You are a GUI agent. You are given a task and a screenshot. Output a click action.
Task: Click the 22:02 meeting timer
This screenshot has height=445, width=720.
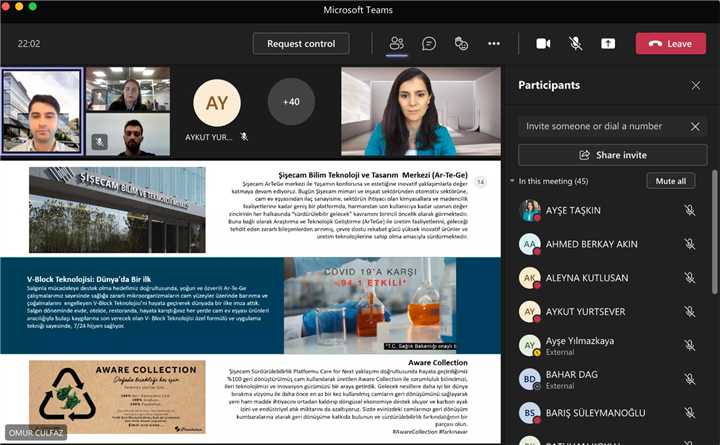[x=29, y=44]
